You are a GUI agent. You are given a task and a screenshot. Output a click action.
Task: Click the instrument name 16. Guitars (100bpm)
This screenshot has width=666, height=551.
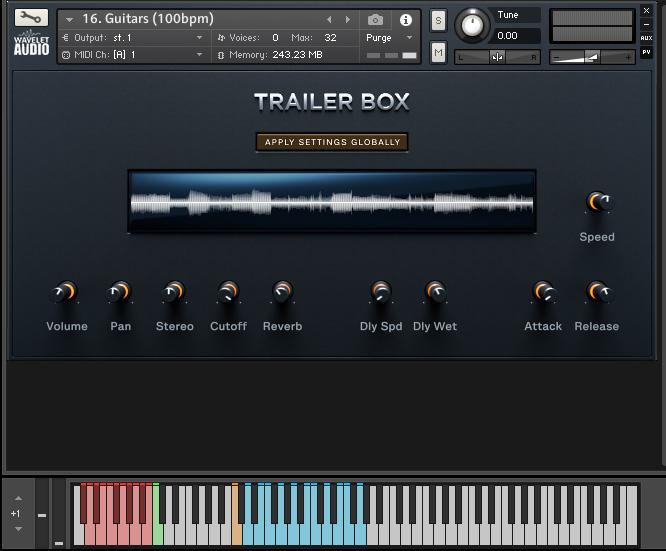[148, 19]
